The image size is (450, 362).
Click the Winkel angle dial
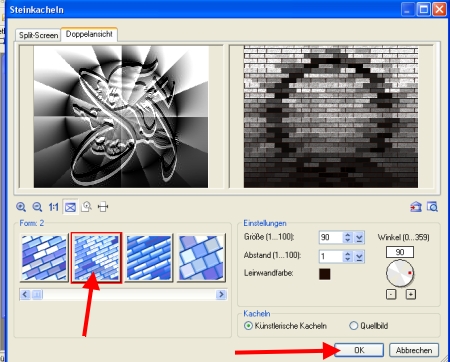[400, 273]
